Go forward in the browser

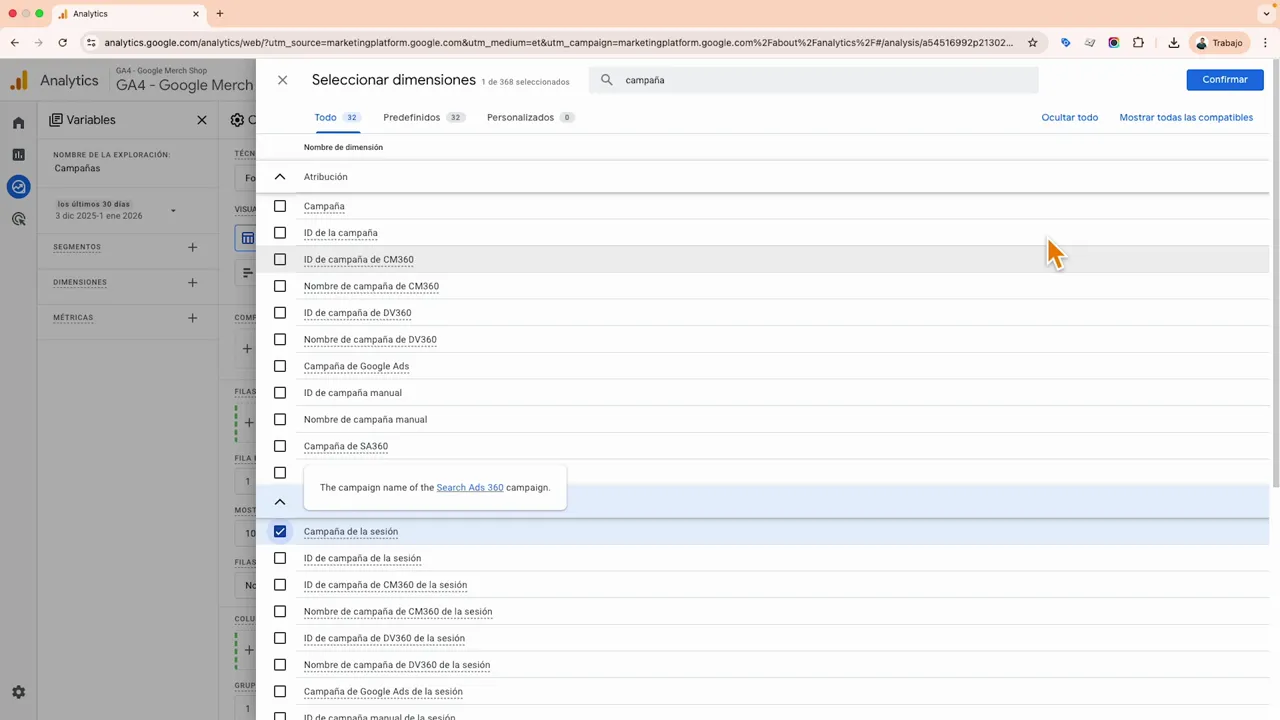point(39,43)
